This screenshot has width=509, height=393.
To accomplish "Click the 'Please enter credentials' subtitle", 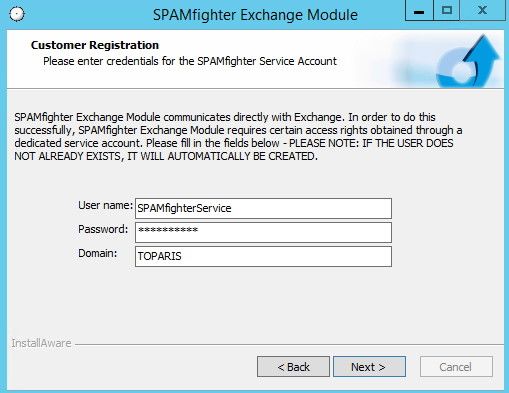I will click(x=190, y=61).
